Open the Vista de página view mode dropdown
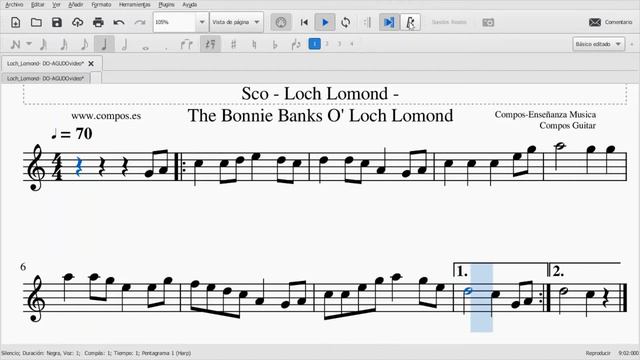 (x=236, y=22)
